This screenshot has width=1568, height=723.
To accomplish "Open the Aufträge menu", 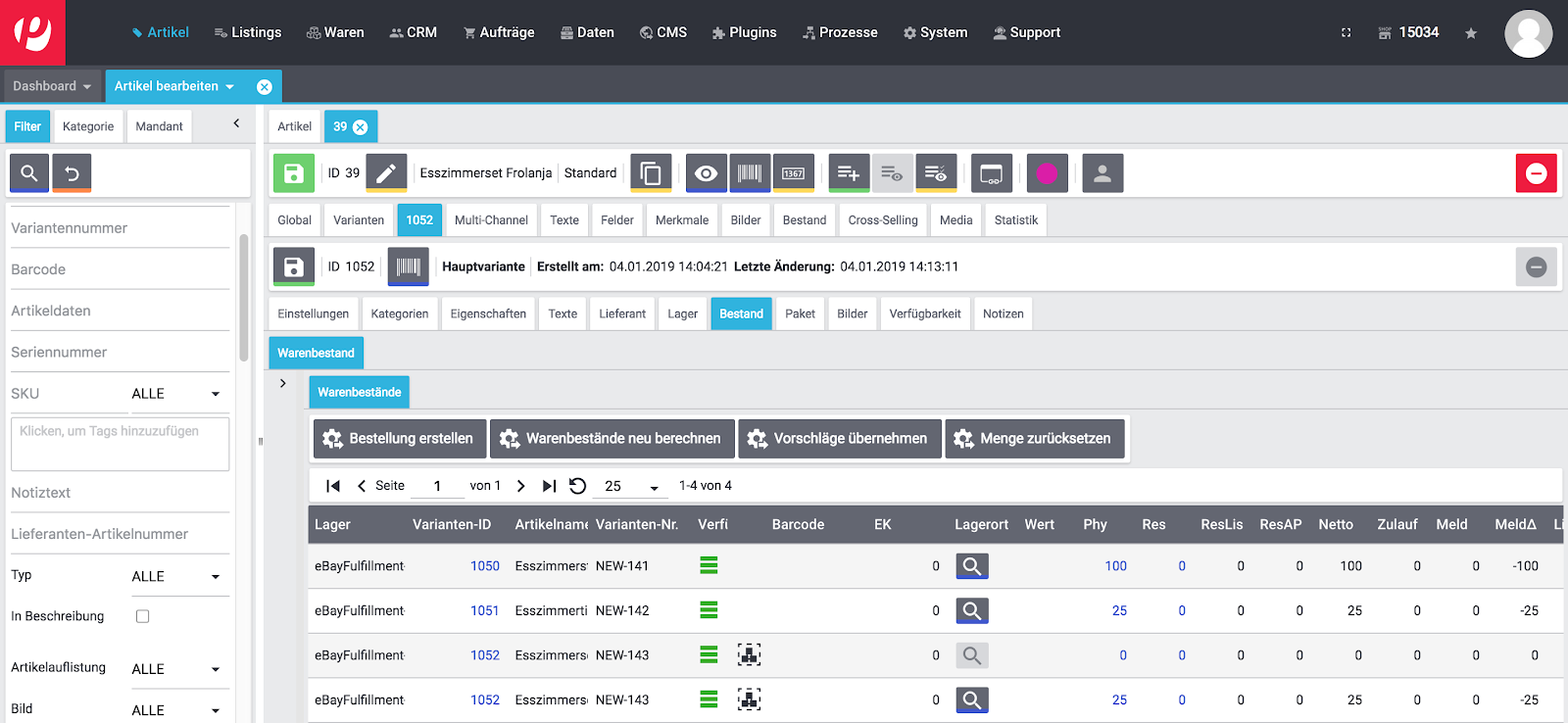I will [x=499, y=32].
